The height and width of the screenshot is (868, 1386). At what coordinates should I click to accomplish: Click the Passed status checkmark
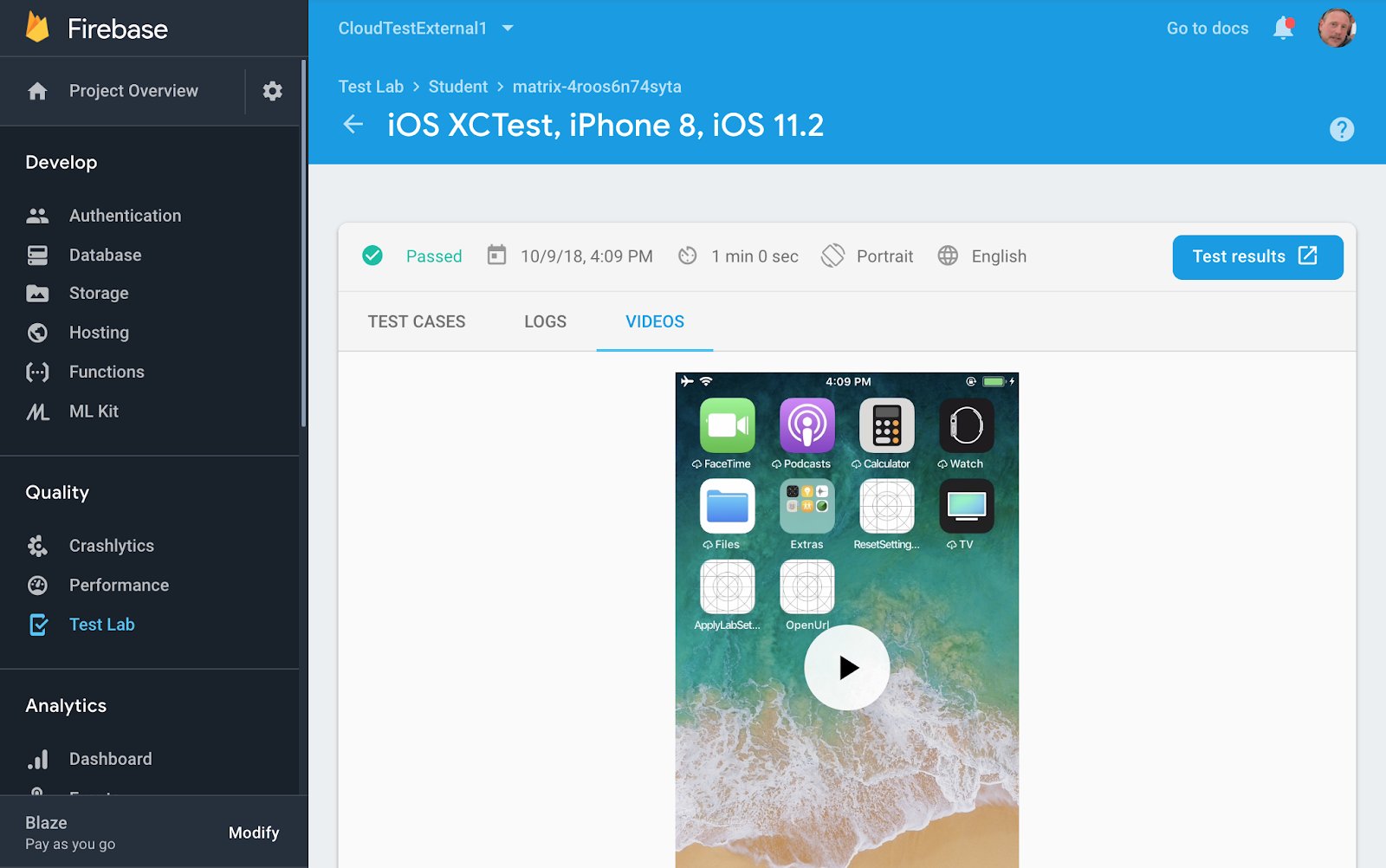click(x=372, y=256)
